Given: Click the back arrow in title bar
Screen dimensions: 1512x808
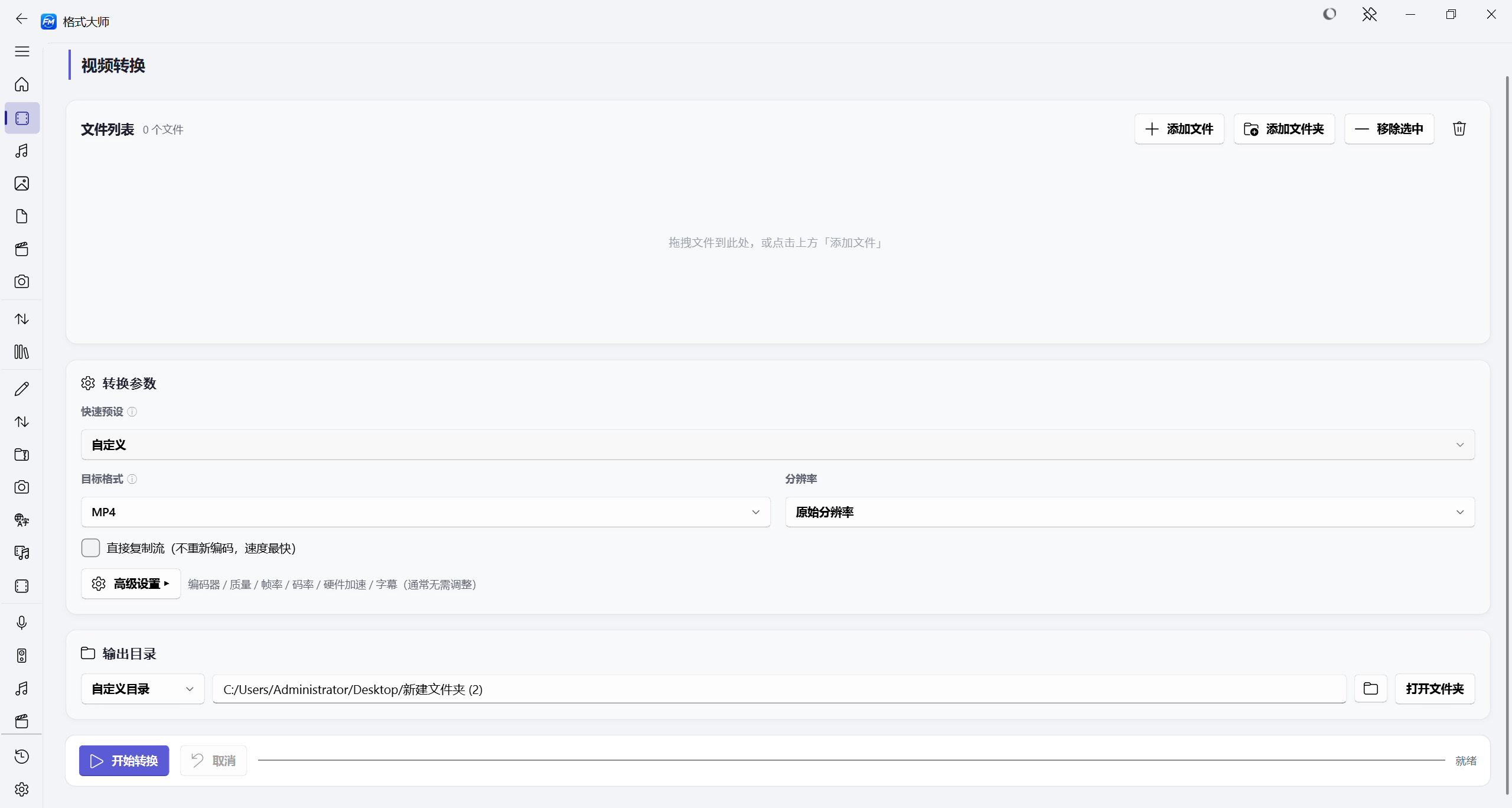Looking at the screenshot, I should [x=22, y=19].
